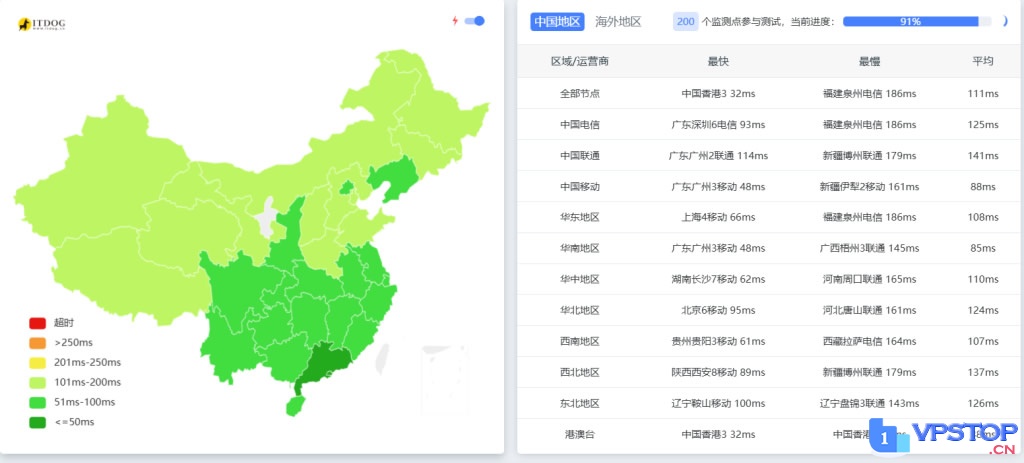
Task: Click the orange >250ms legend swatch
Action: pyautogui.click(x=37, y=343)
